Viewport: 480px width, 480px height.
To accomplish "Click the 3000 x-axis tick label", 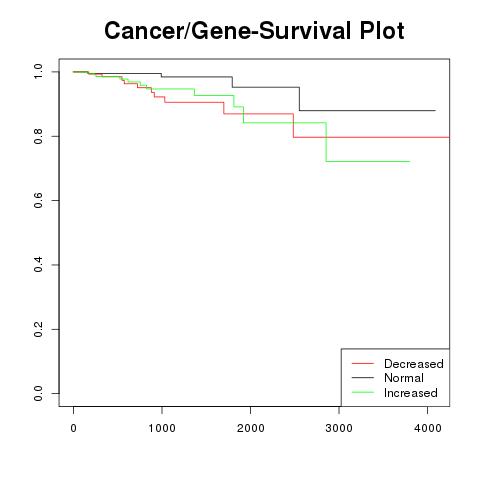I will tap(339, 428).
